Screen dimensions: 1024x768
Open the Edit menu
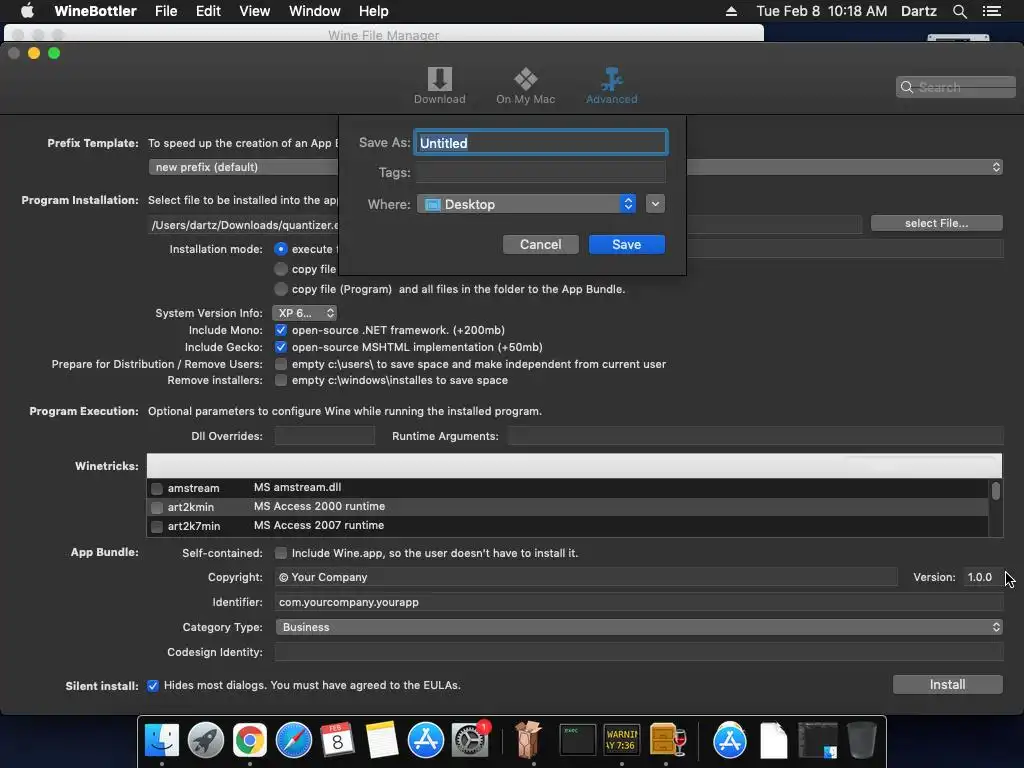click(208, 11)
